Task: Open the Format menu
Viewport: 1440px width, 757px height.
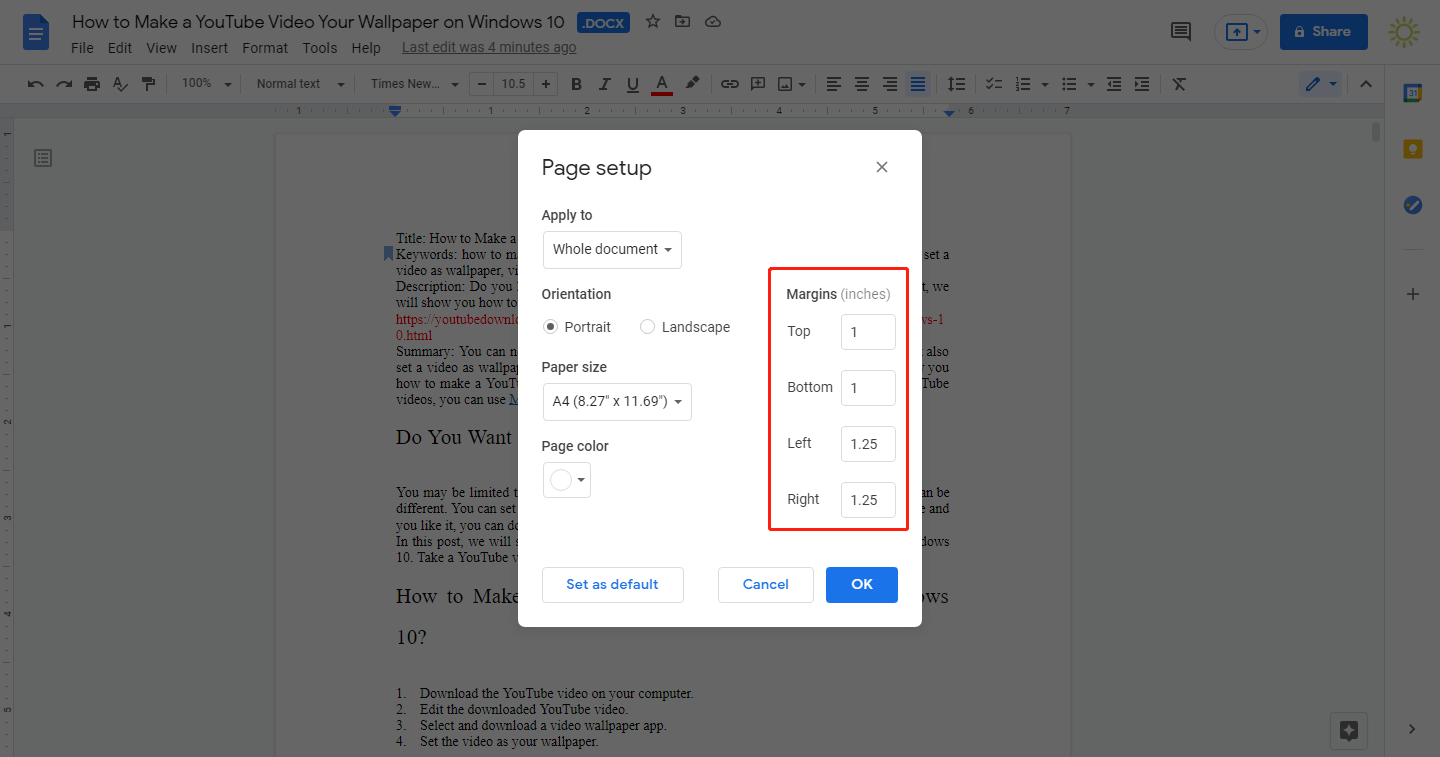Action: click(x=265, y=48)
